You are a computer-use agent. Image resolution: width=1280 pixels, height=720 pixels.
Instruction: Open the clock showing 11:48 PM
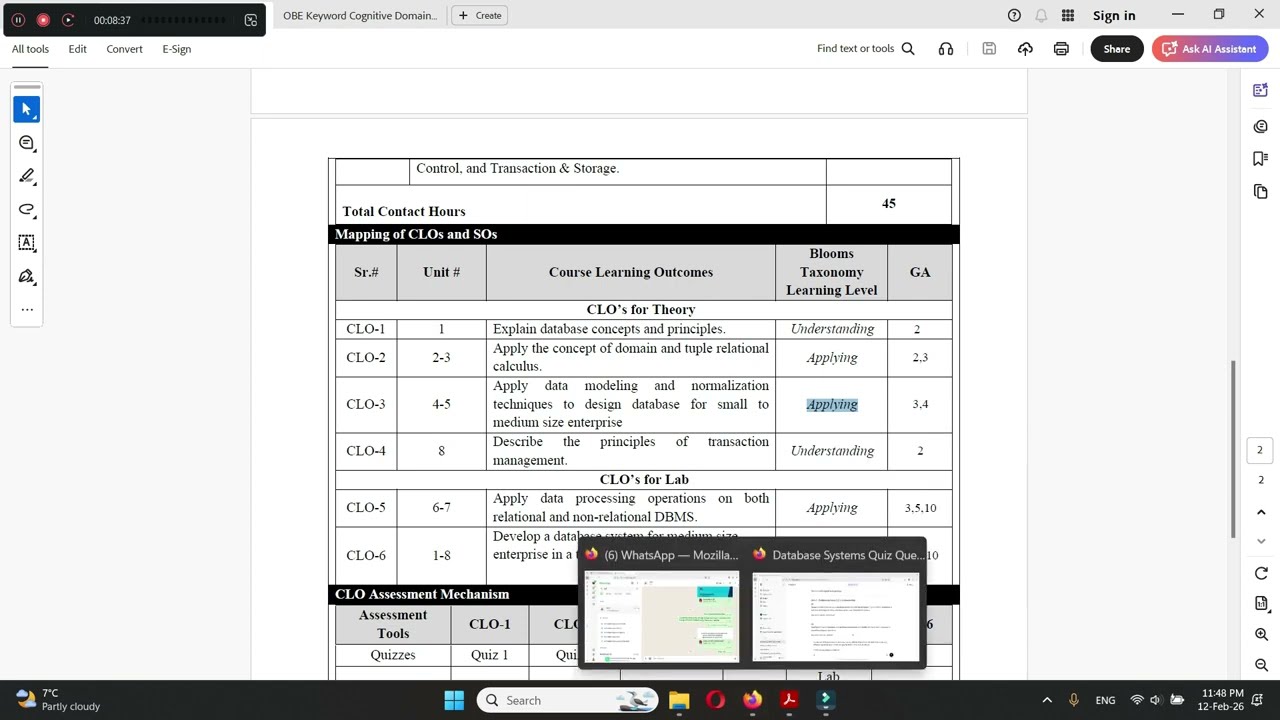tap(1223, 700)
